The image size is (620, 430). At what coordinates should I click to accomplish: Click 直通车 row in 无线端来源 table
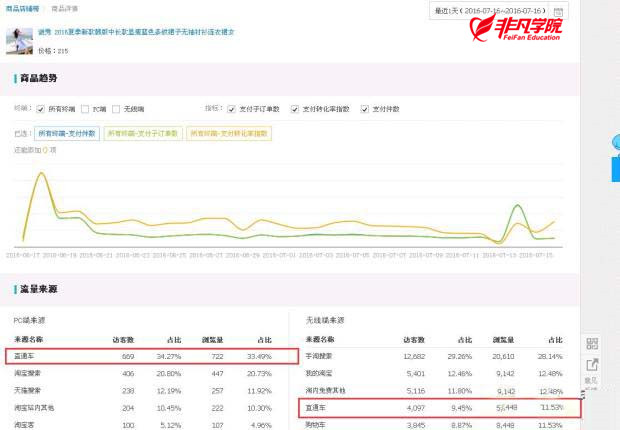point(440,408)
